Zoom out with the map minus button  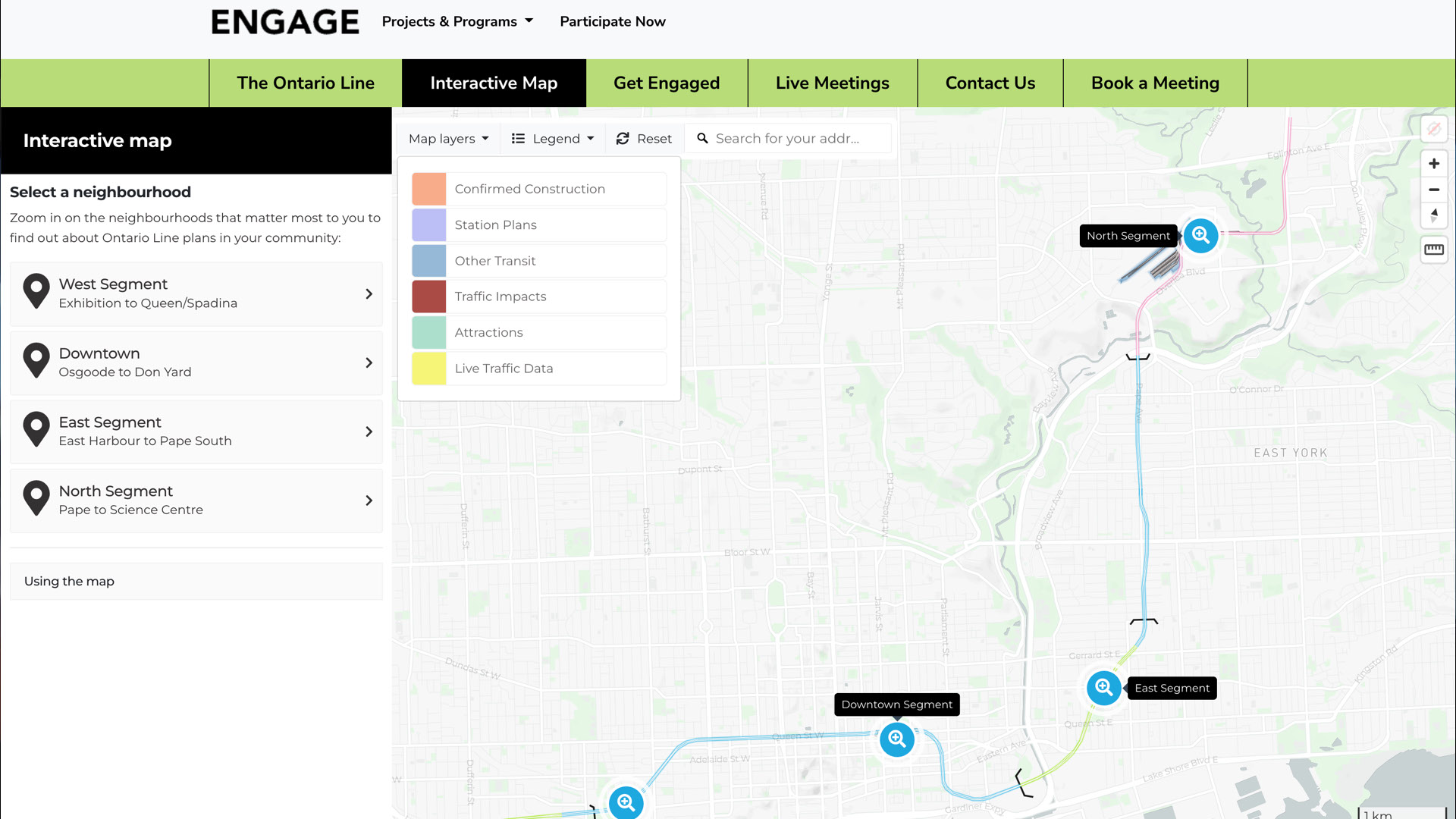coord(1433,190)
